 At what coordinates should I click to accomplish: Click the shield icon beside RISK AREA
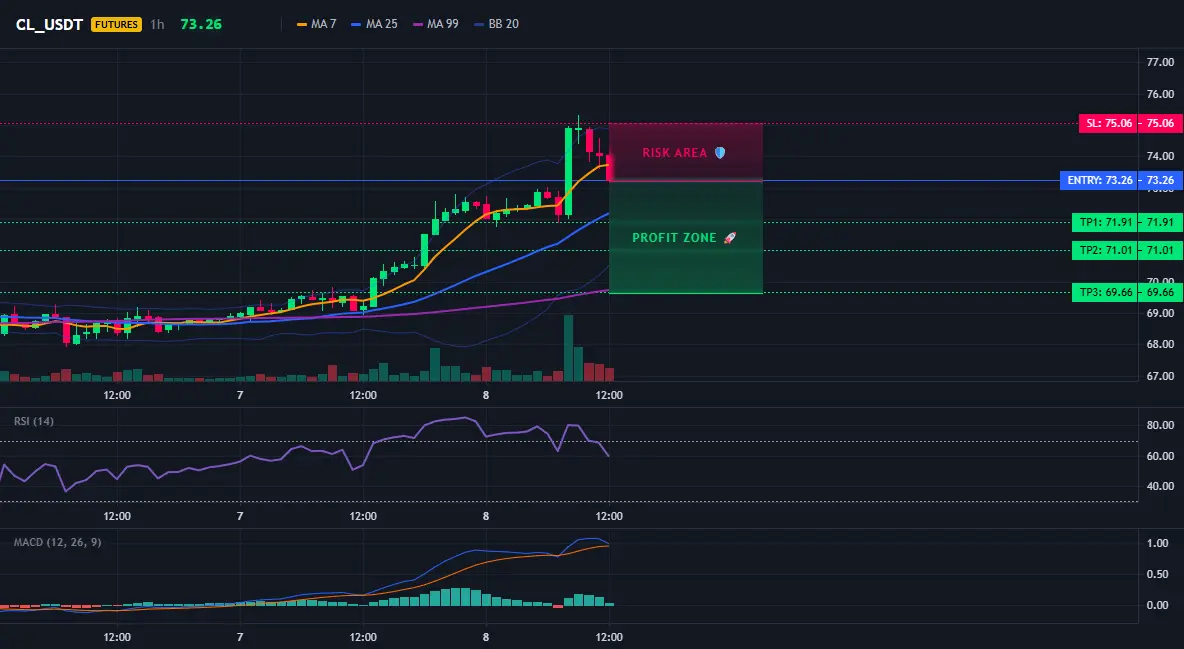click(720, 153)
